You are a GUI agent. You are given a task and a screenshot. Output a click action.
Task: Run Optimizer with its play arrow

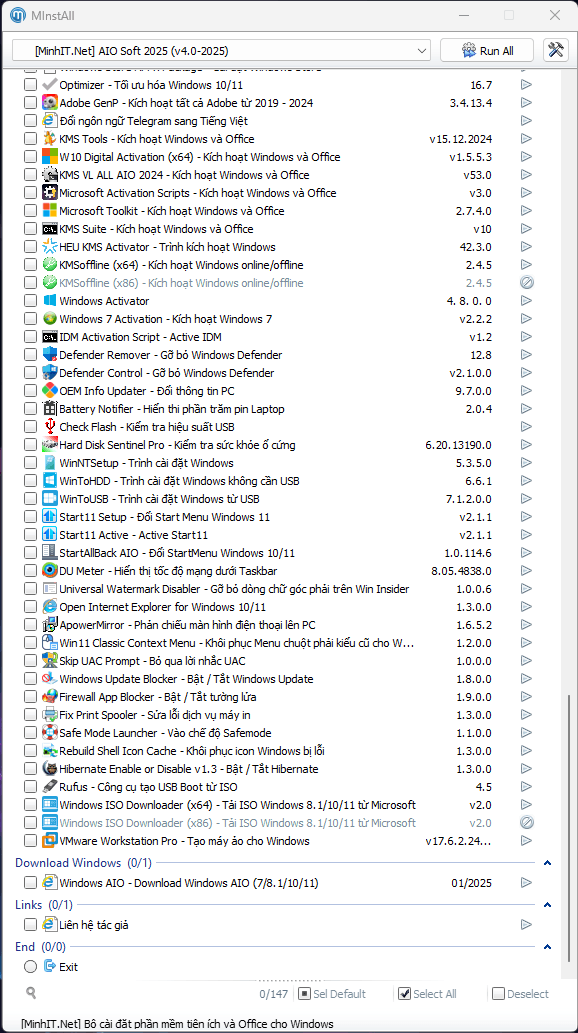pos(526,85)
